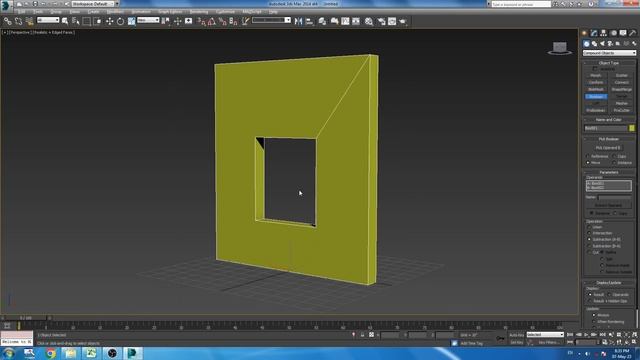Click the object name input field
Screen dimensions: 640x360
coord(606,128)
